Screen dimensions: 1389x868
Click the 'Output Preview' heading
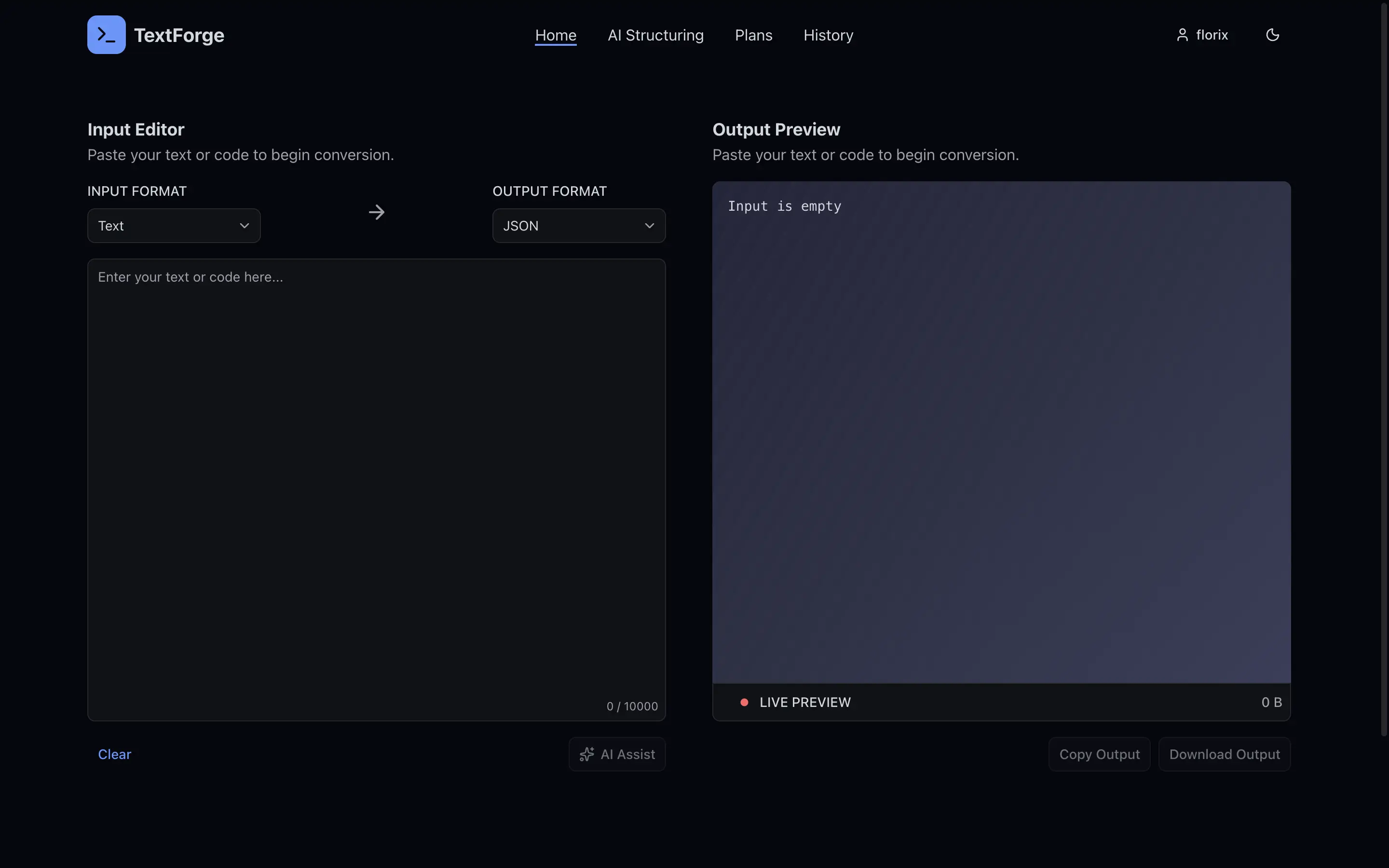click(x=776, y=129)
